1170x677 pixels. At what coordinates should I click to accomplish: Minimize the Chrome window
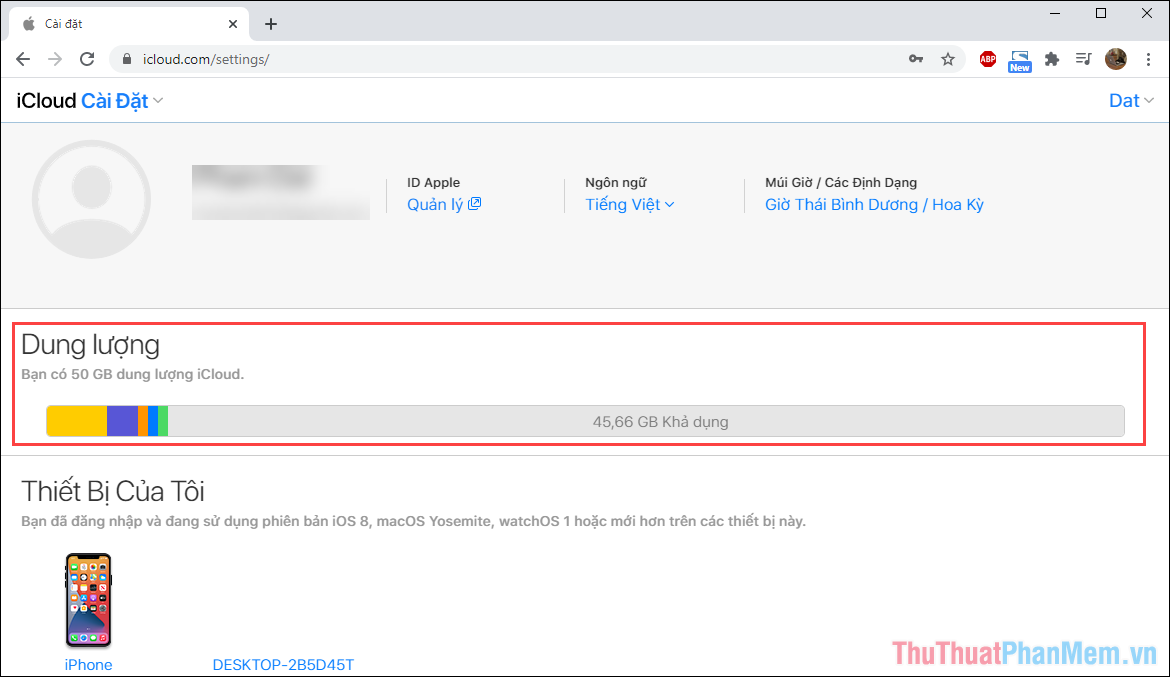pos(1055,13)
